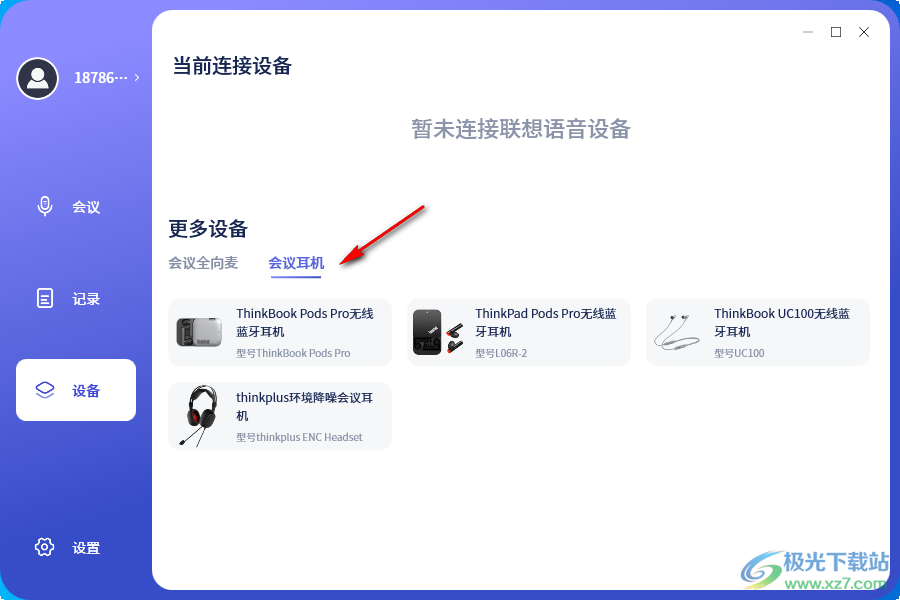Click the document icon for 记录
This screenshot has width=900, height=600.
(45, 298)
